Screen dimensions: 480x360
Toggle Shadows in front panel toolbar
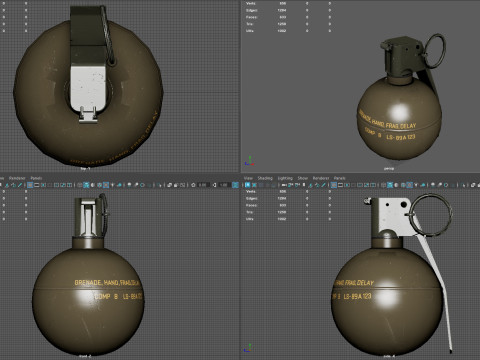pos(119,185)
